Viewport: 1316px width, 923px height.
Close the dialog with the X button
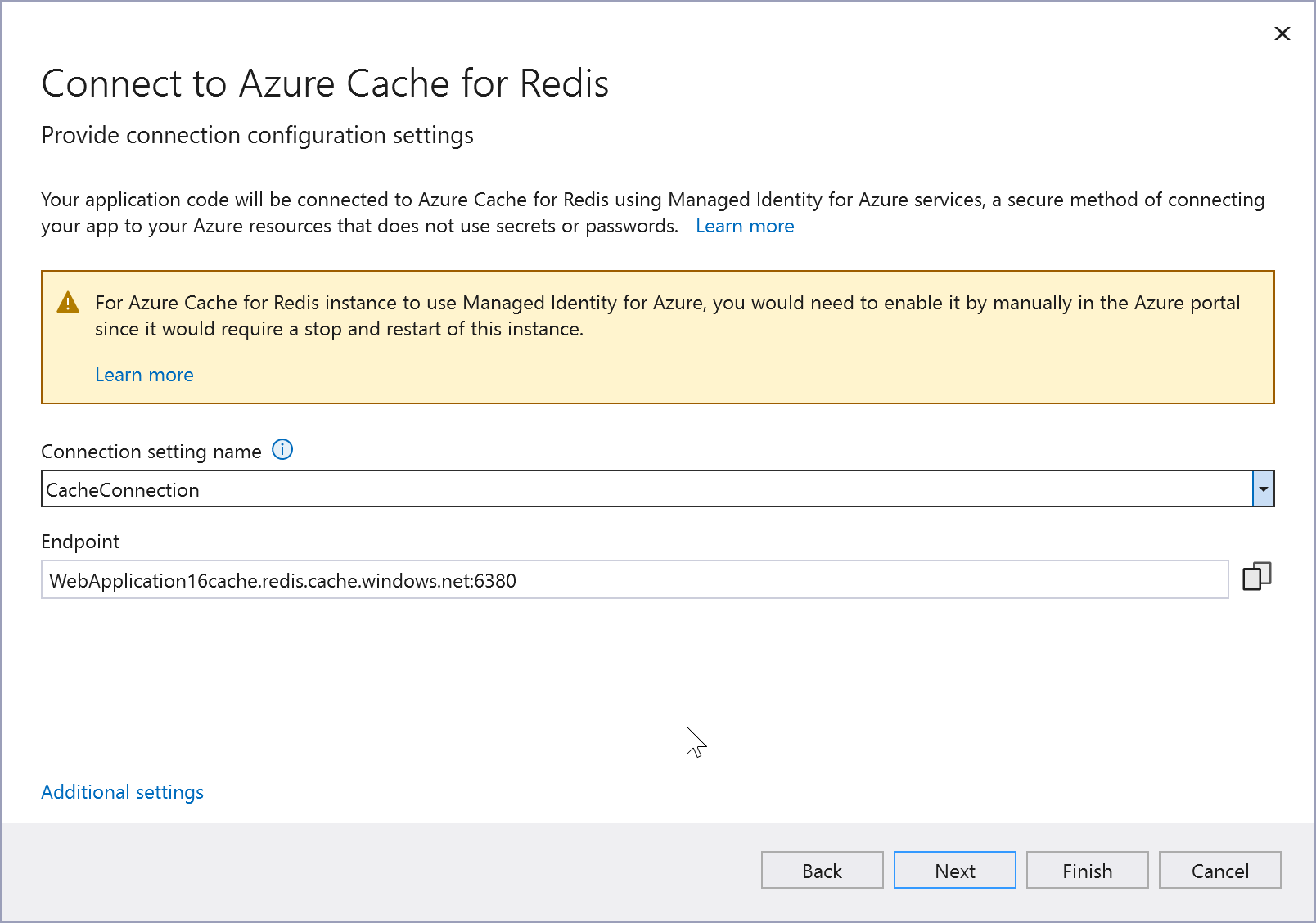point(1282,34)
